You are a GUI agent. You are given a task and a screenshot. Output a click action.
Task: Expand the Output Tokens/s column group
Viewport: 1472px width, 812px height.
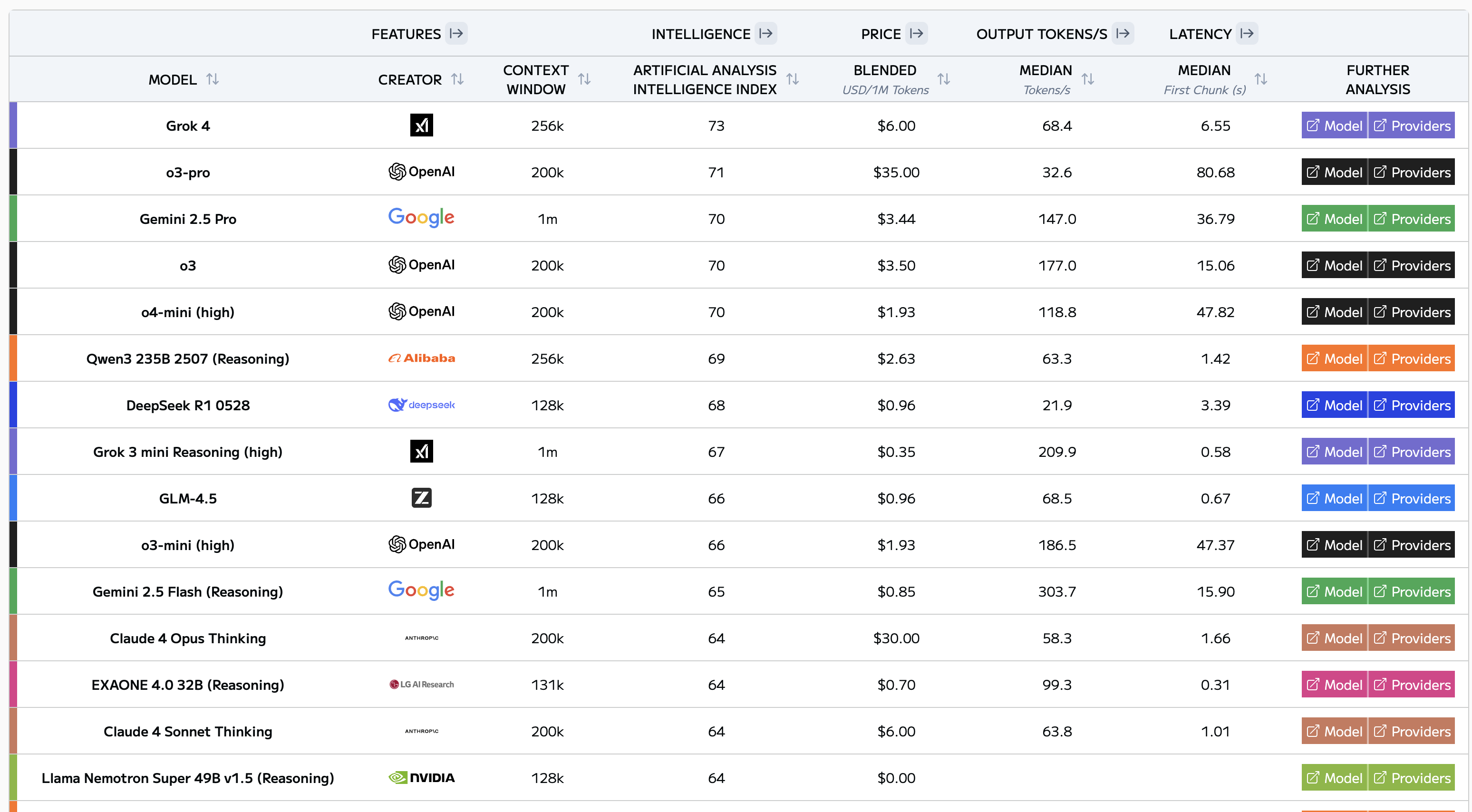[1123, 33]
